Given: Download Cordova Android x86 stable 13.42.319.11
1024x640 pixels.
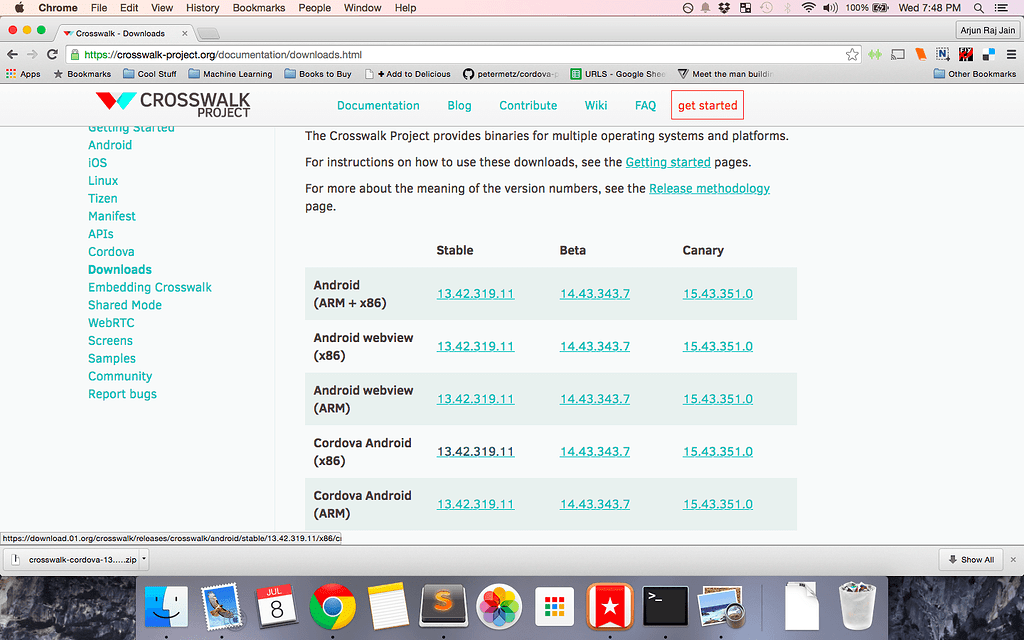Looking at the screenshot, I should [x=475, y=451].
